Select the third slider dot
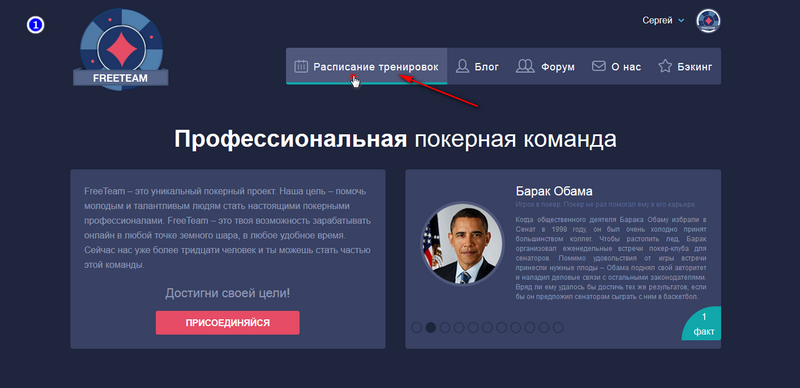Screen dimensions: 800x388 (445, 327)
